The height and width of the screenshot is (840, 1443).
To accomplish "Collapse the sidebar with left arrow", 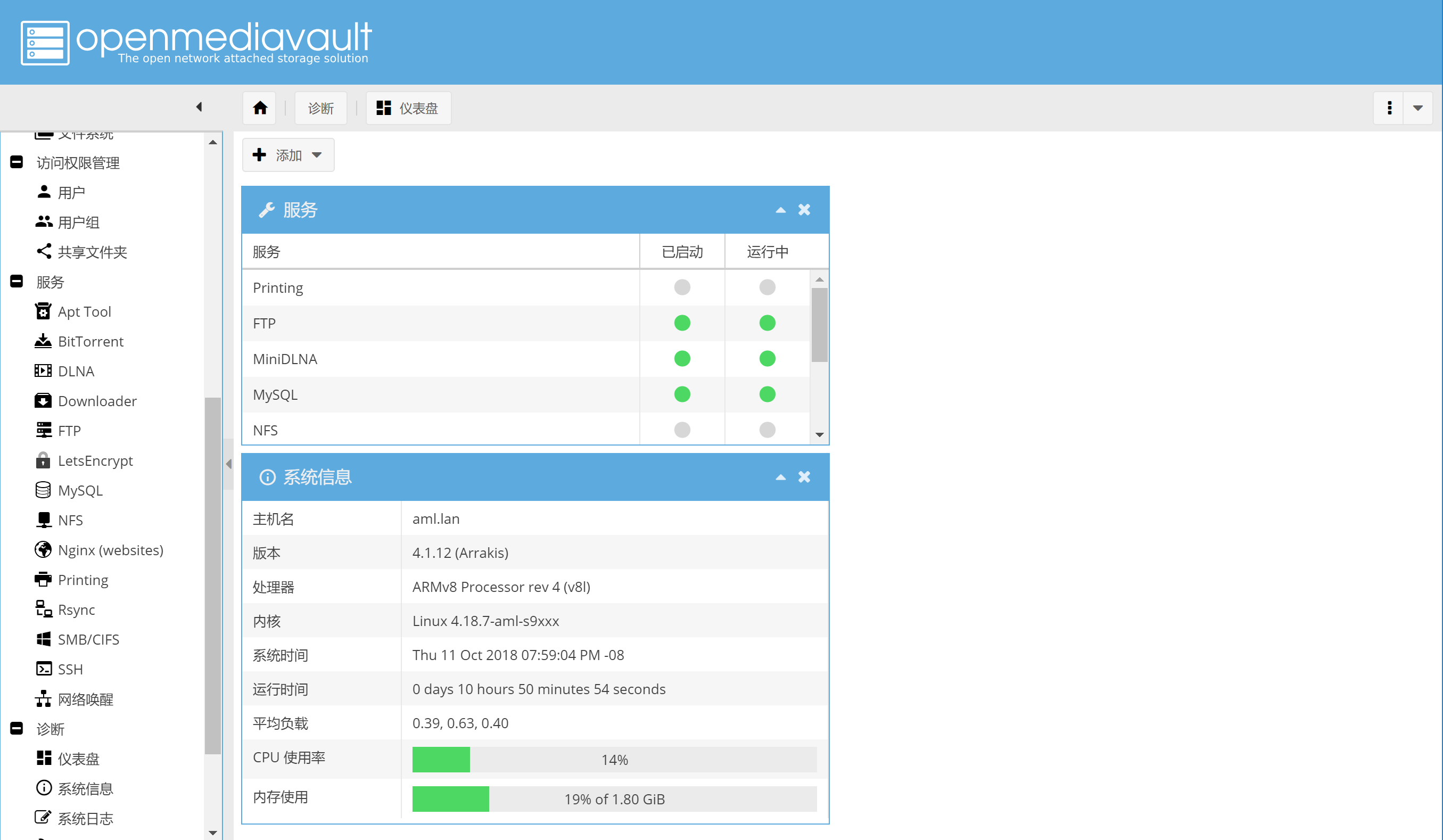I will [x=199, y=107].
